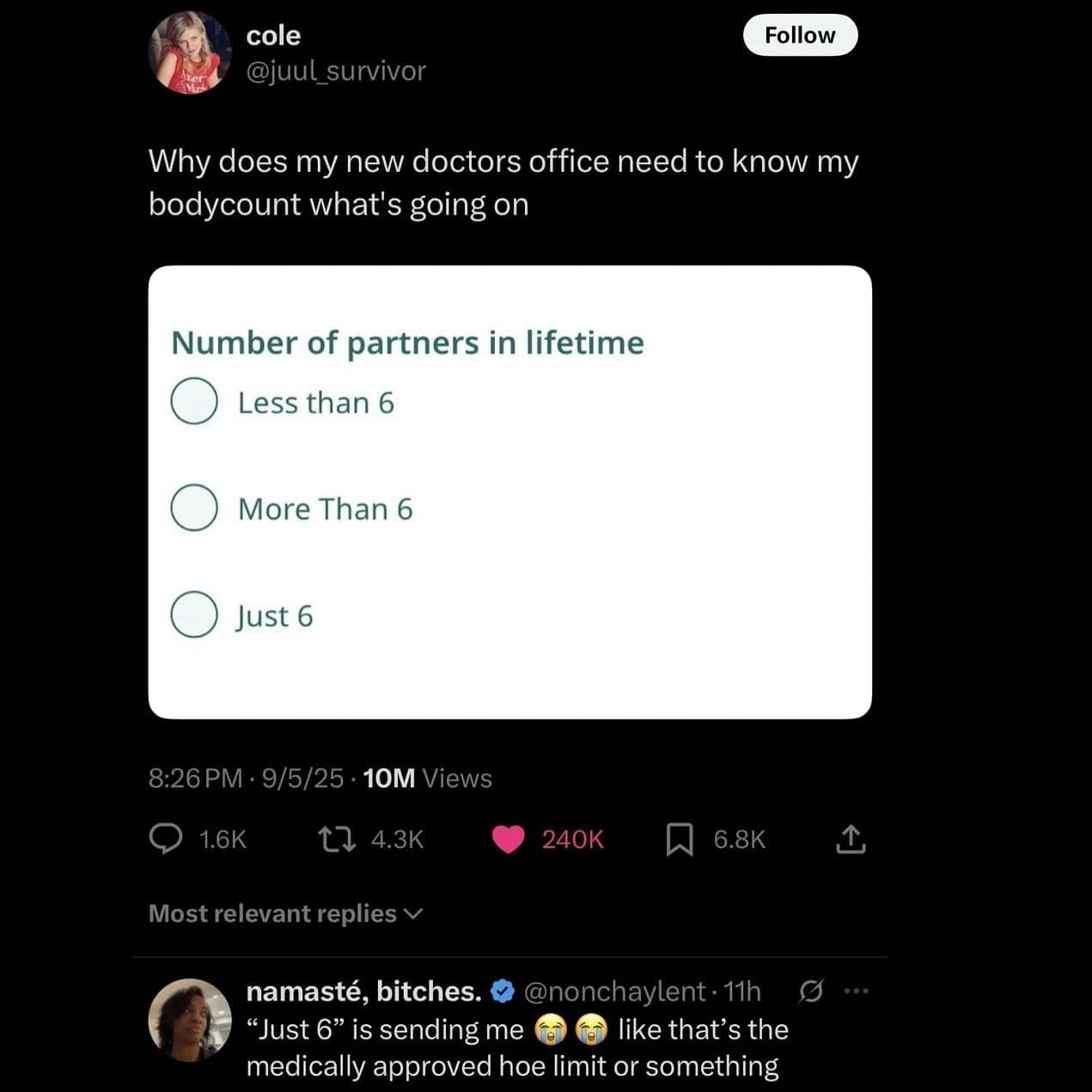Select the "More Than 6" radio option
The image size is (1092, 1092).
click(194, 508)
